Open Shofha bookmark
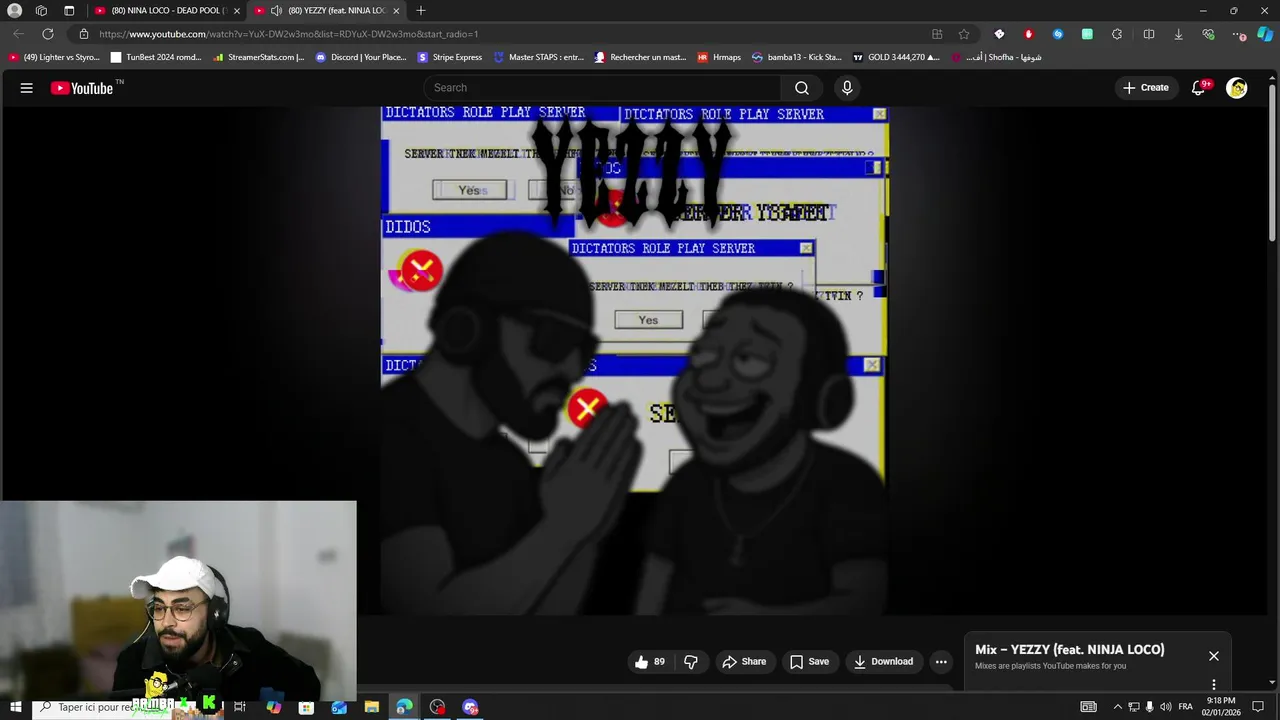1280x720 pixels. point(996,57)
